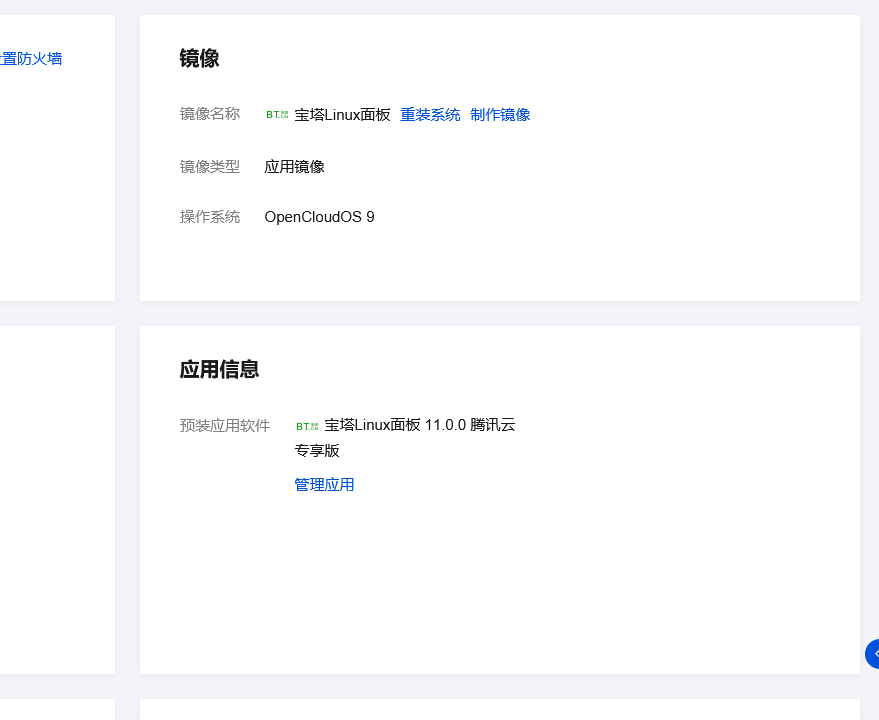Click the 宝塔Linux面板 image name text
Screen dimensions: 879x720
(x=342, y=115)
